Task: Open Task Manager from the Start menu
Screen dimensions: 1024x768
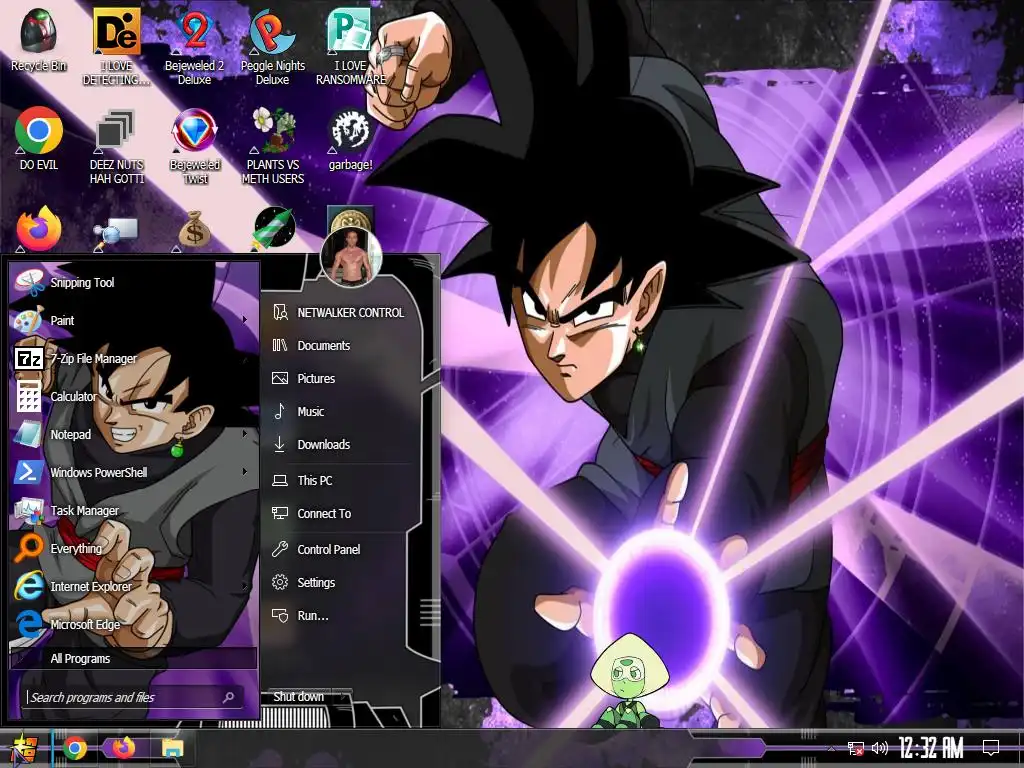Action: tap(131, 511)
